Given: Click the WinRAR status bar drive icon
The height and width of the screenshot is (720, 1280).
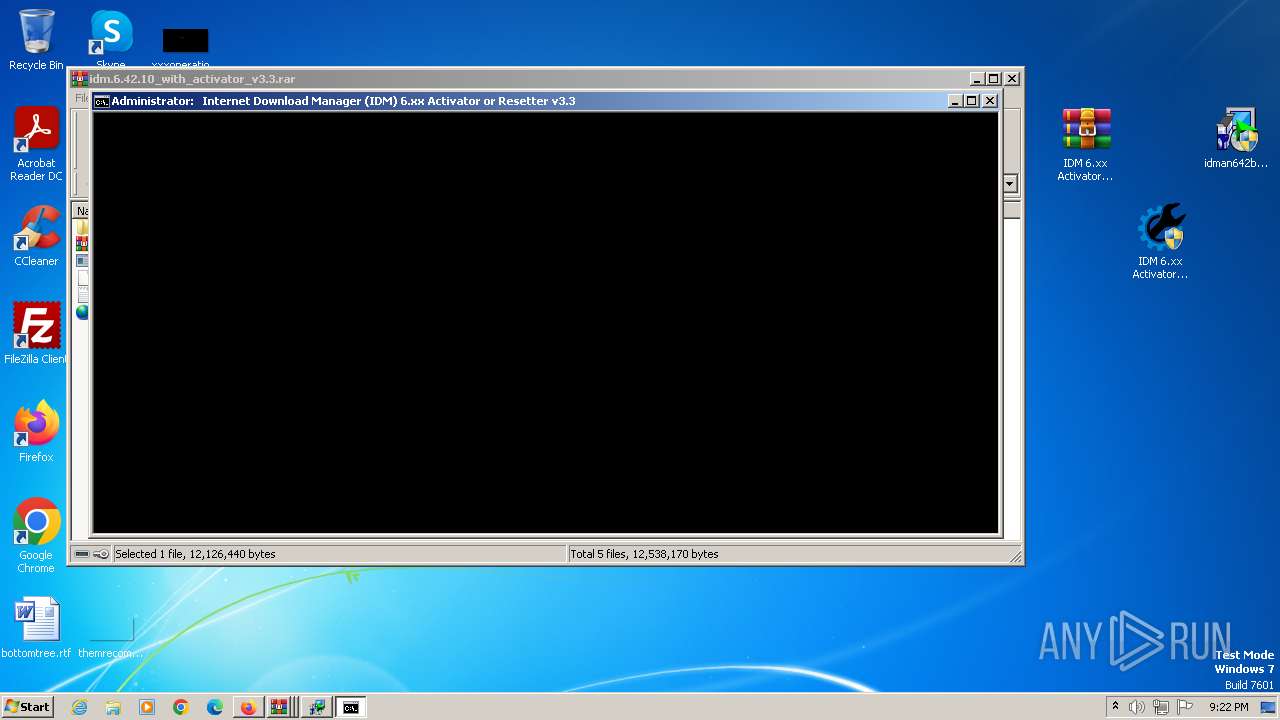Looking at the screenshot, I should click(82, 554).
